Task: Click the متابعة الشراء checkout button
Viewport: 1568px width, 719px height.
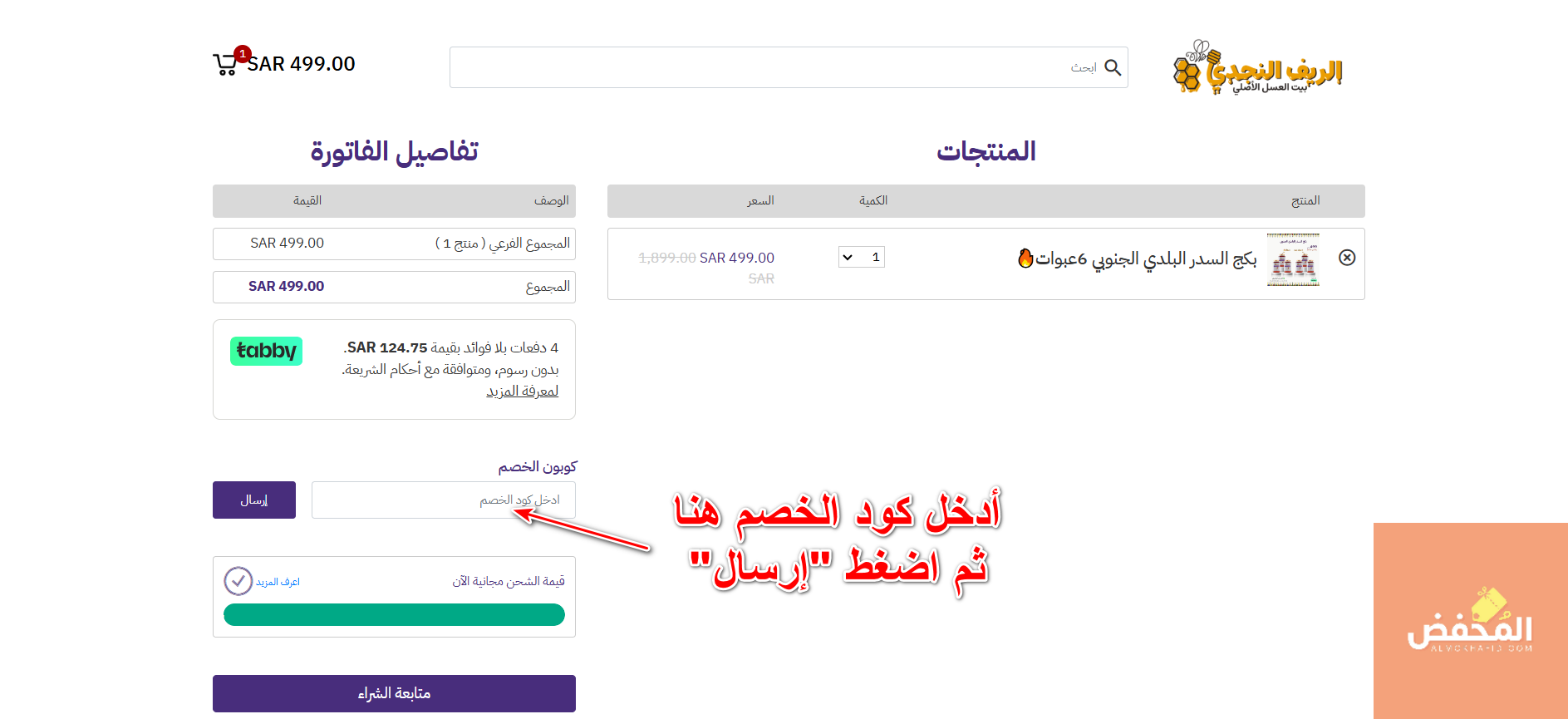Action: coord(394,693)
